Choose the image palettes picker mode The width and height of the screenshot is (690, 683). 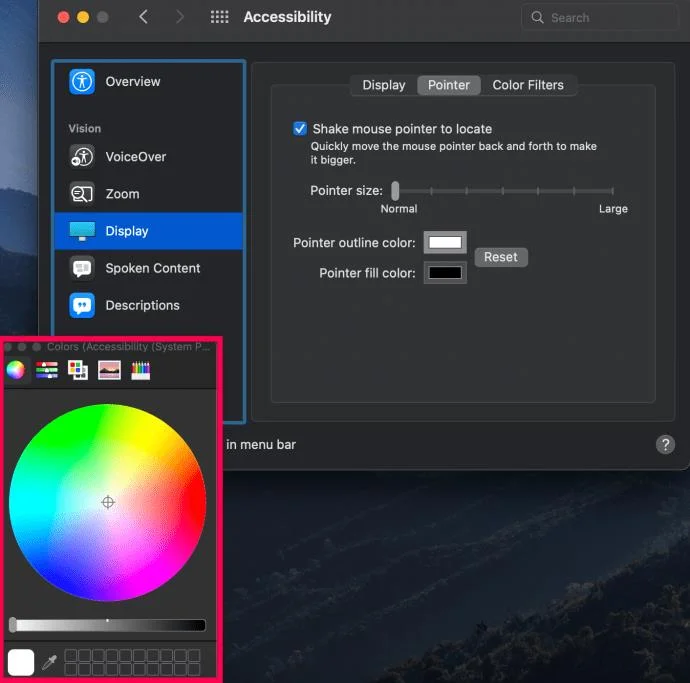(x=109, y=370)
